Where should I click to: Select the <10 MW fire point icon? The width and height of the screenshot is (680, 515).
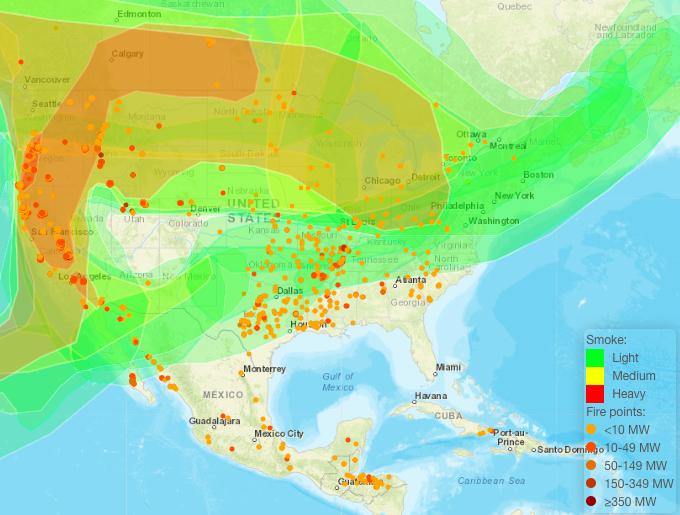[x=594, y=429]
